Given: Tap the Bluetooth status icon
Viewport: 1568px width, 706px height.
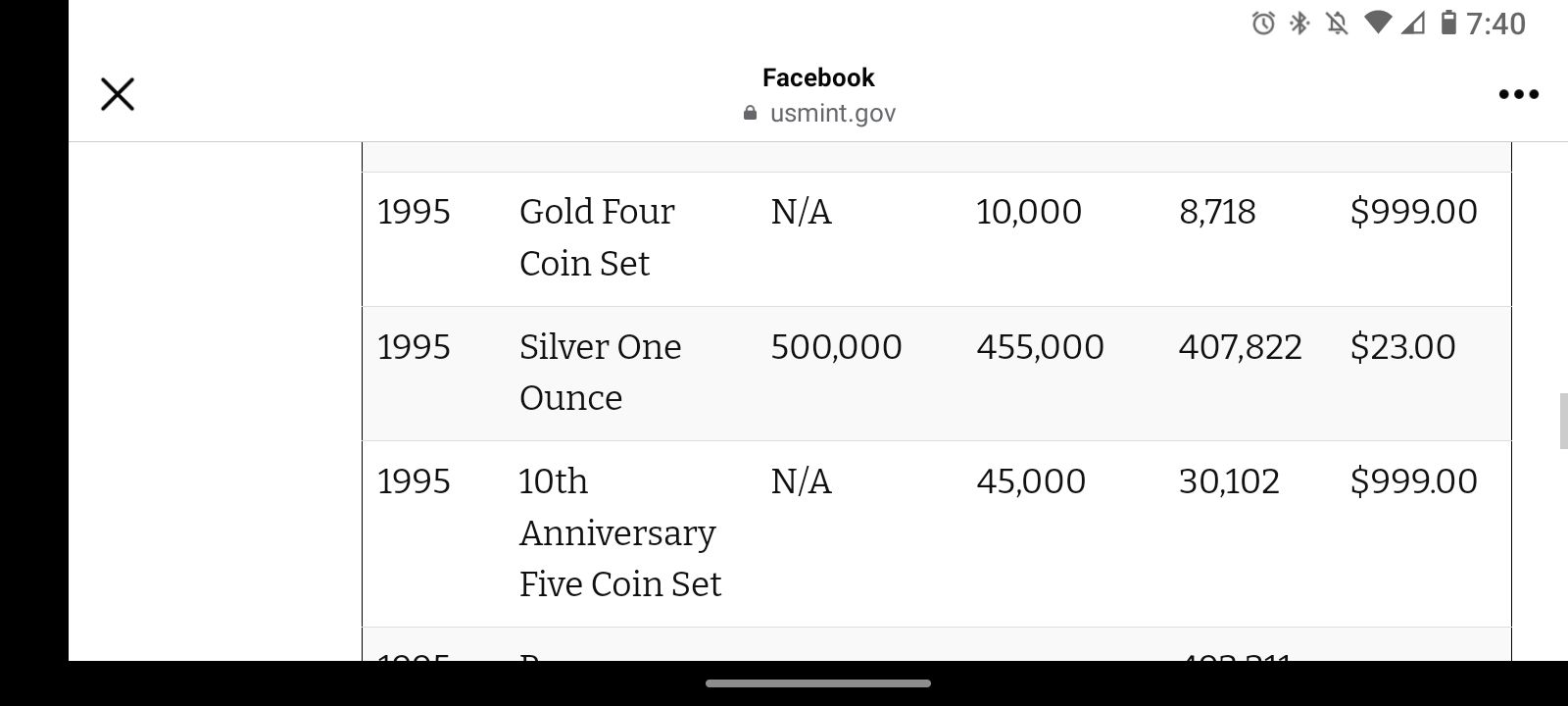Looking at the screenshot, I should click(x=1299, y=23).
